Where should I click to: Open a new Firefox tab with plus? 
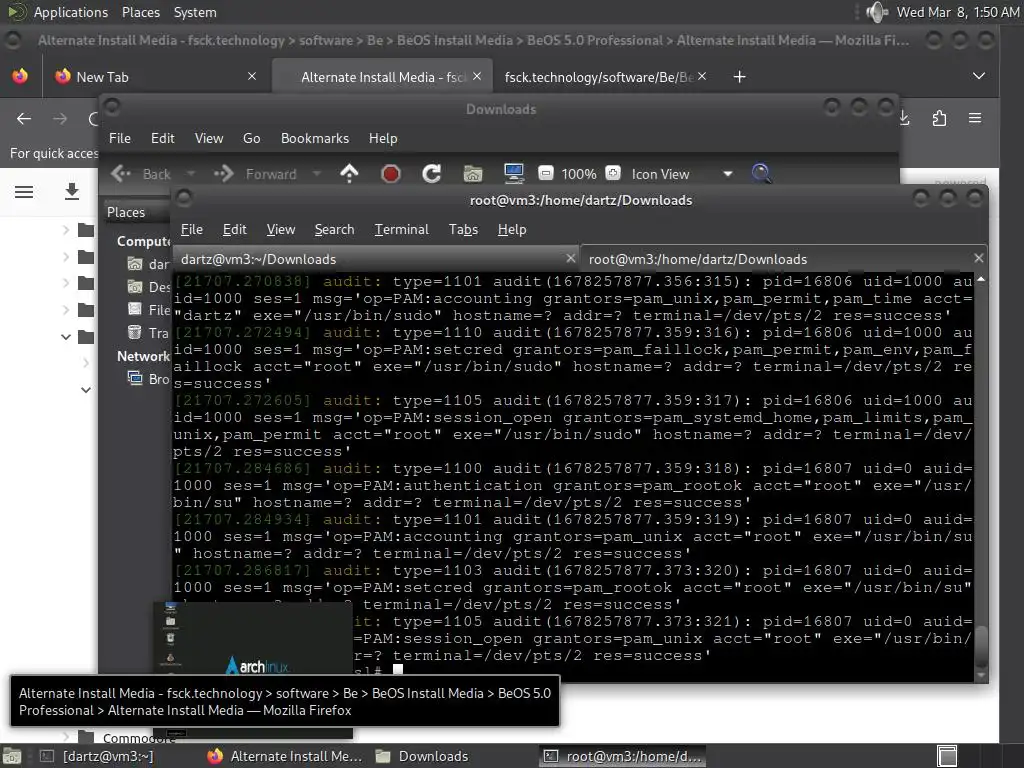[x=739, y=77]
